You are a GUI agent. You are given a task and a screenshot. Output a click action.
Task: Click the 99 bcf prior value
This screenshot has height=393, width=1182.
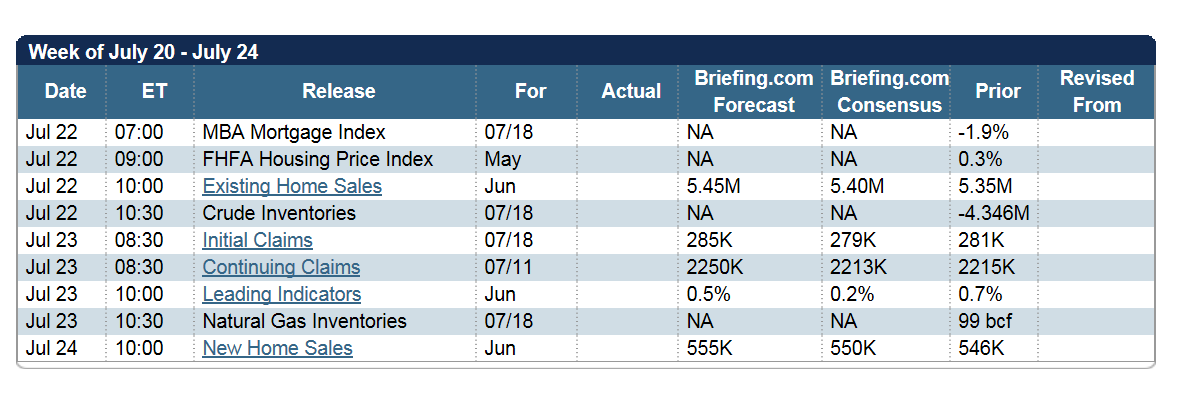[985, 321]
